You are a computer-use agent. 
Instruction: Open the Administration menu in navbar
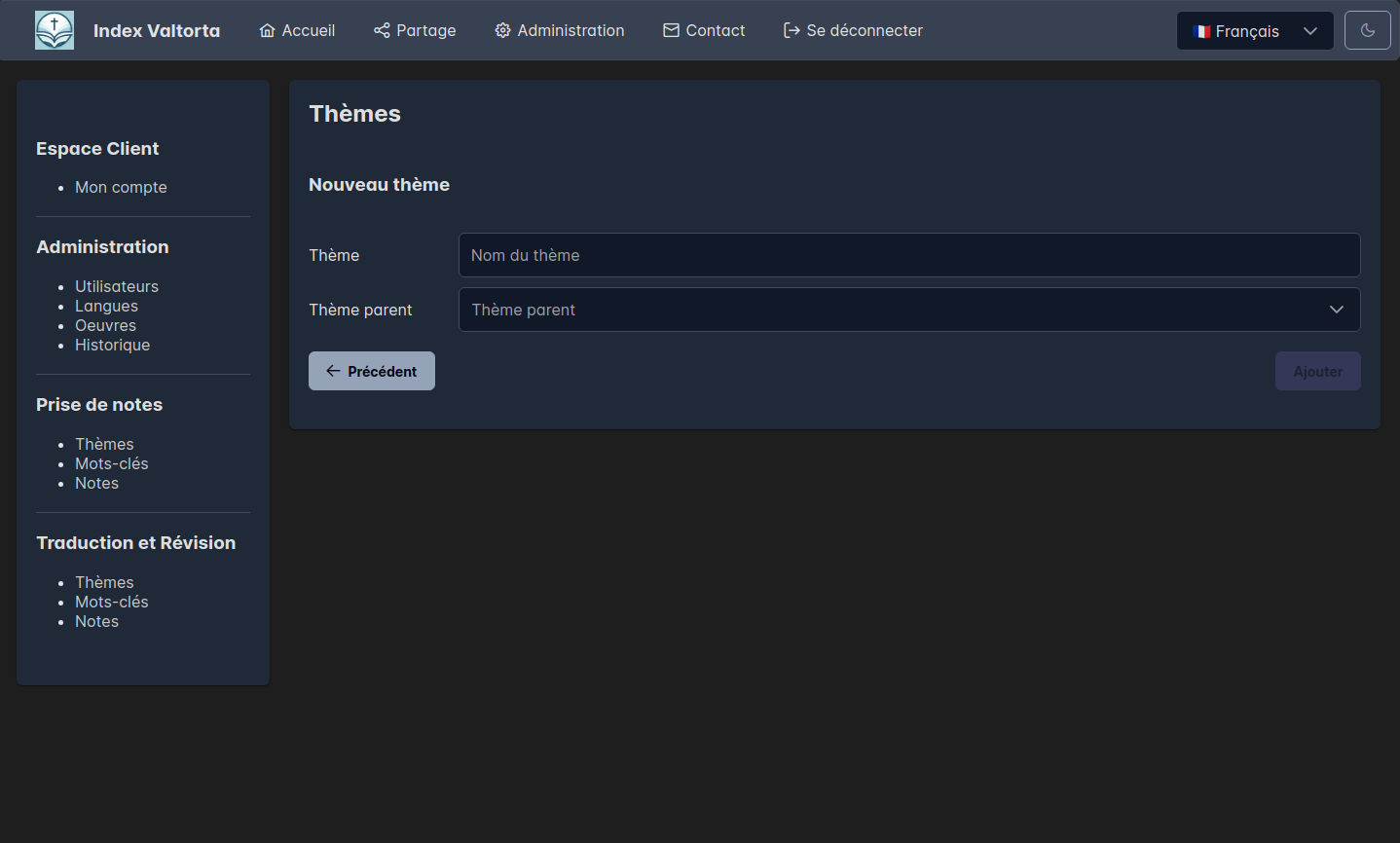pos(570,31)
